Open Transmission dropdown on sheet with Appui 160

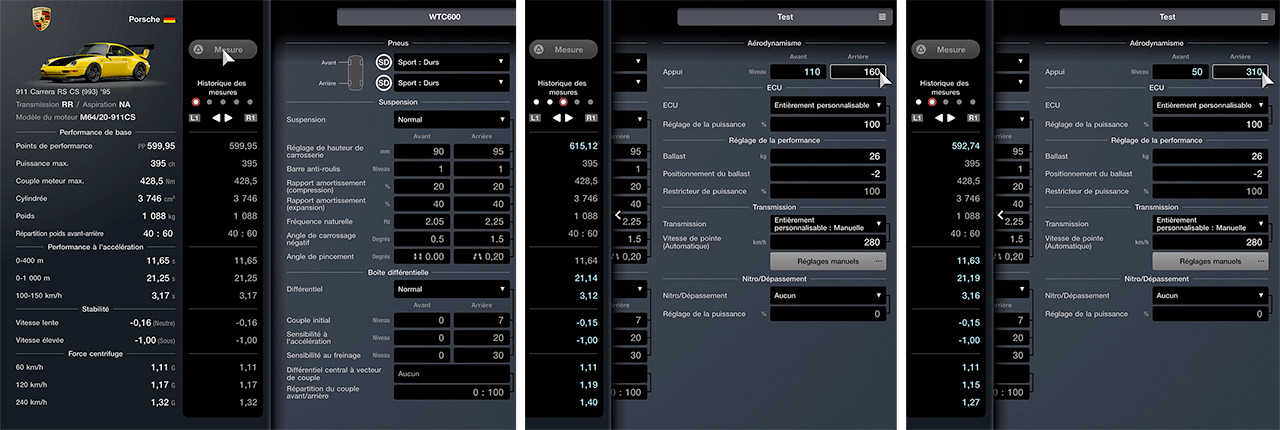point(828,224)
